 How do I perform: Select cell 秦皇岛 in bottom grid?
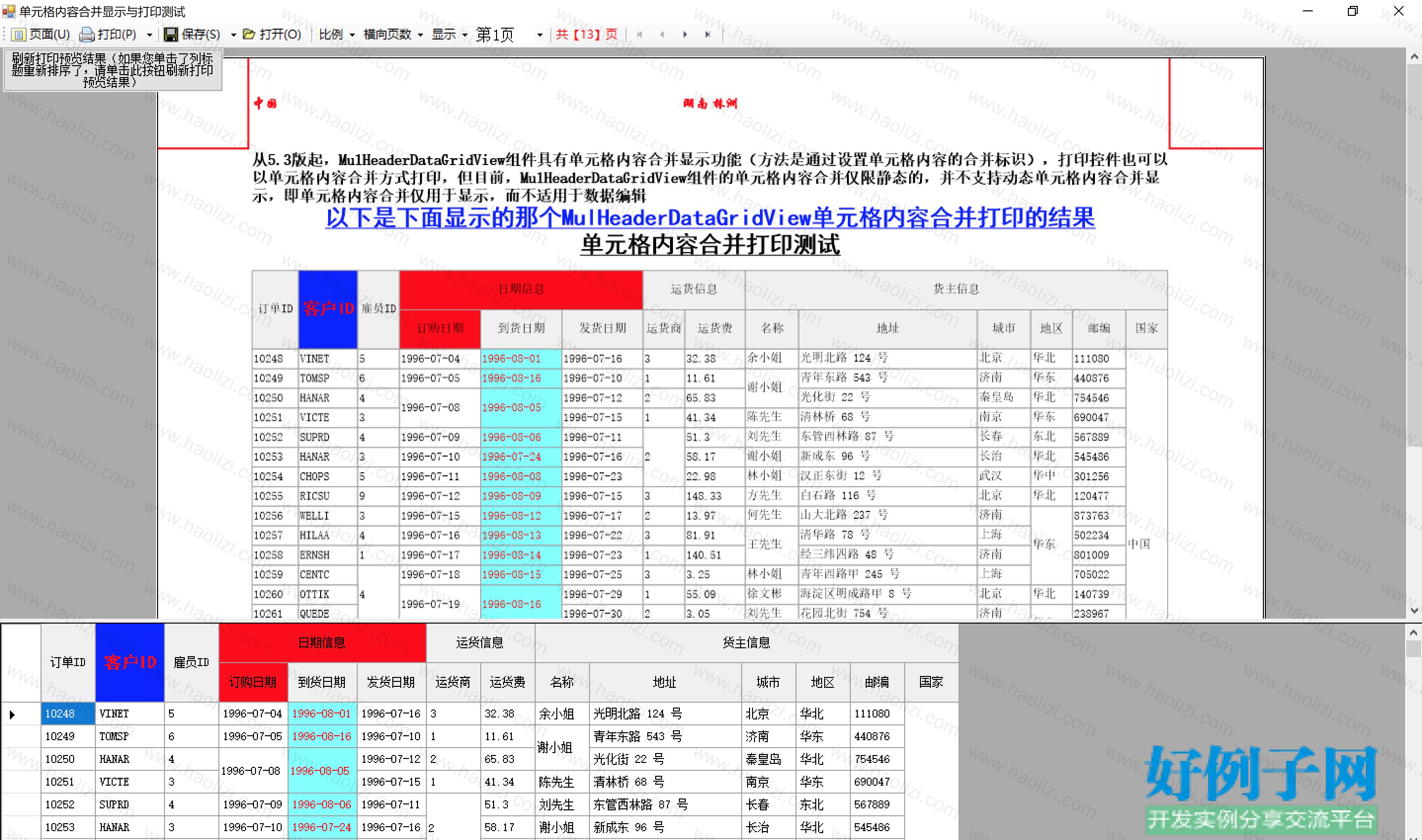pos(768,759)
